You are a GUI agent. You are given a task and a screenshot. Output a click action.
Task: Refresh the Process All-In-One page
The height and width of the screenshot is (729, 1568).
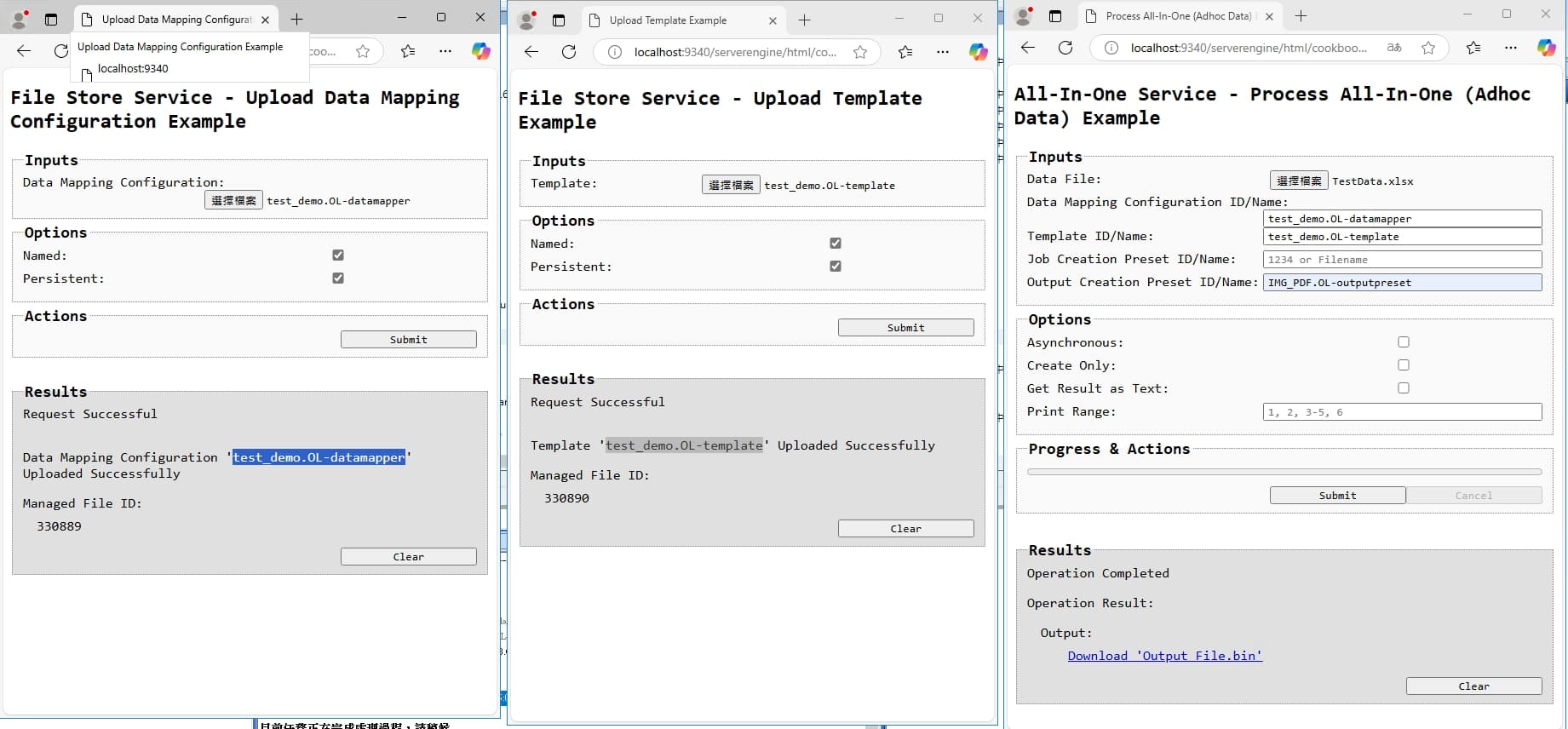tap(1065, 48)
